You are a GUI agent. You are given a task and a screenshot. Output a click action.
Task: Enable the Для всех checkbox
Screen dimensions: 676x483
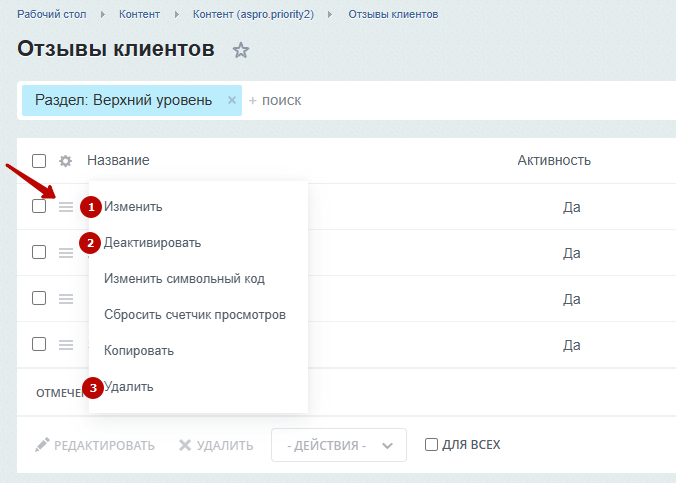[x=431, y=444]
